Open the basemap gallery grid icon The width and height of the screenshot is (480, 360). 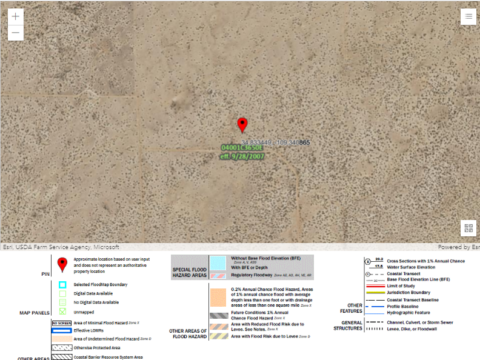[x=468, y=228]
